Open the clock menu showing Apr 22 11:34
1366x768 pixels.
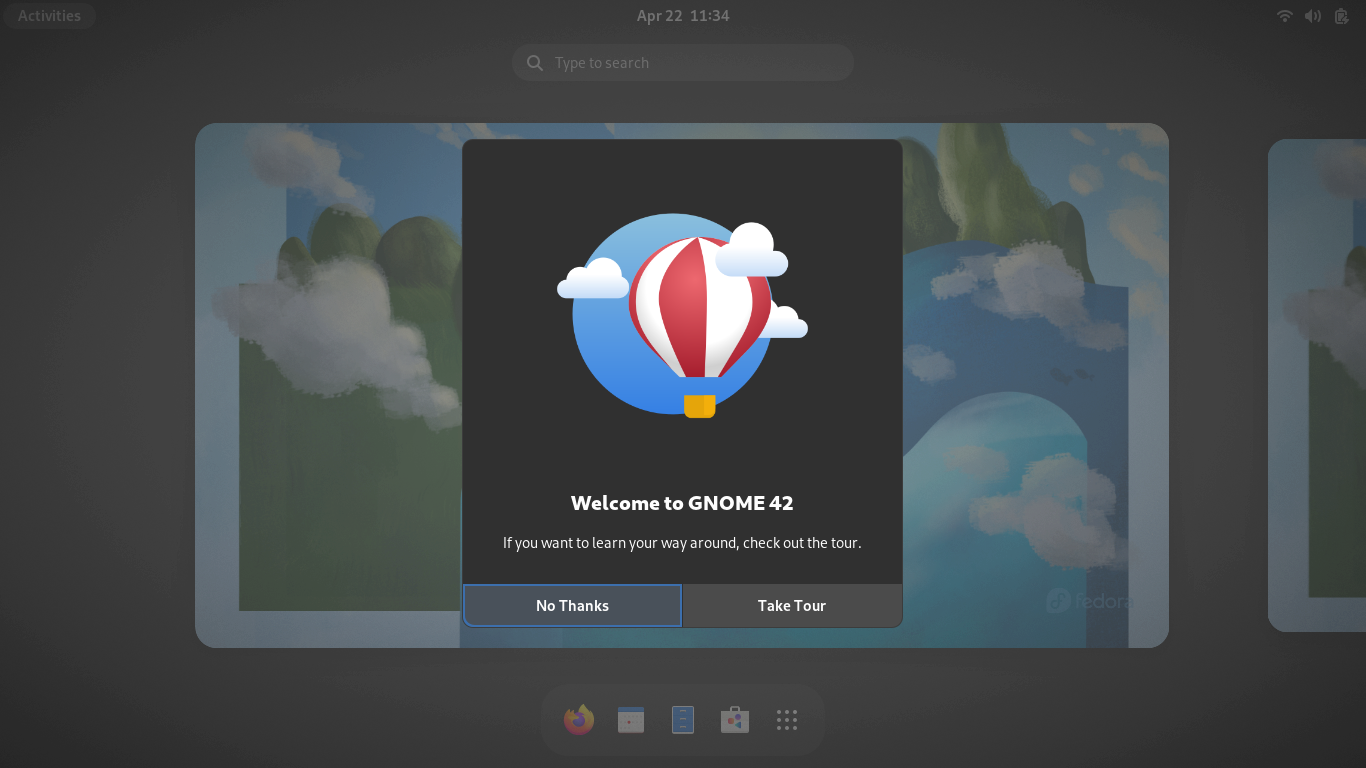point(683,16)
